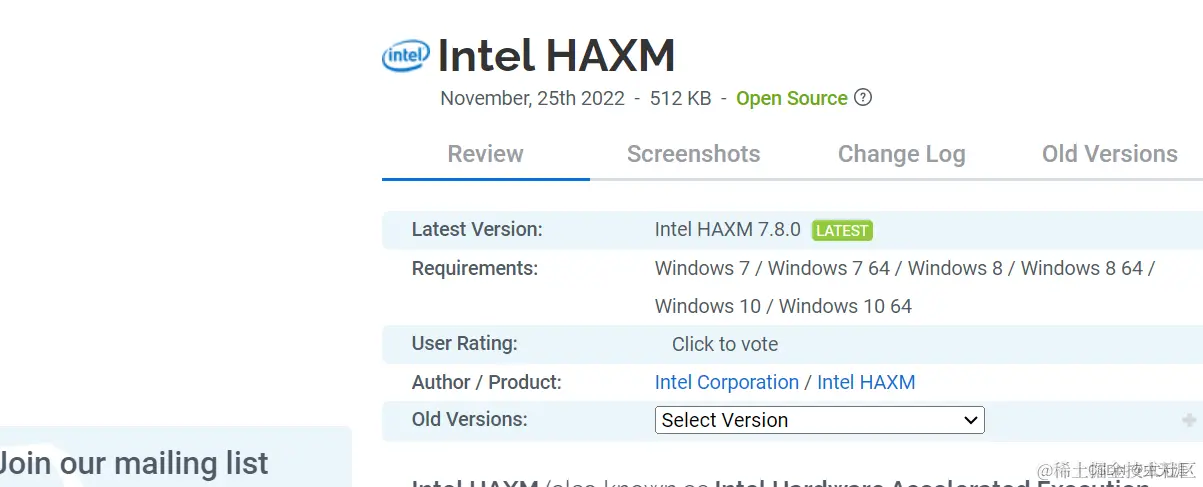Click the '512 KB' file size text

coord(681,98)
